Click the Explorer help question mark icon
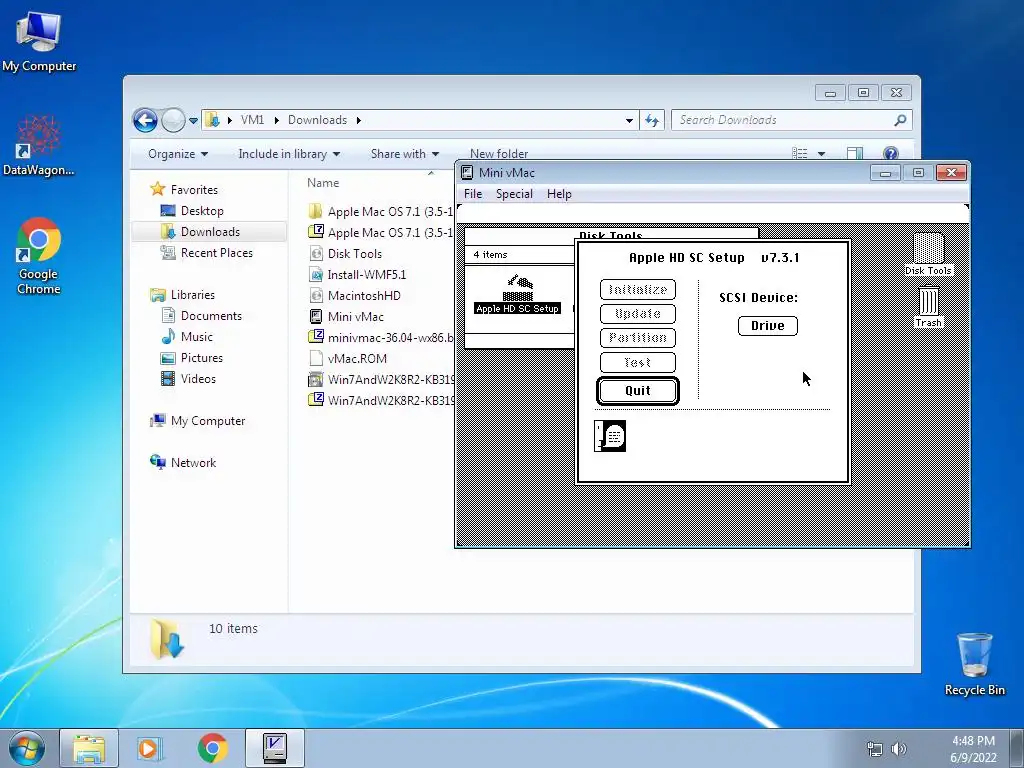1024x768 pixels. [890, 153]
